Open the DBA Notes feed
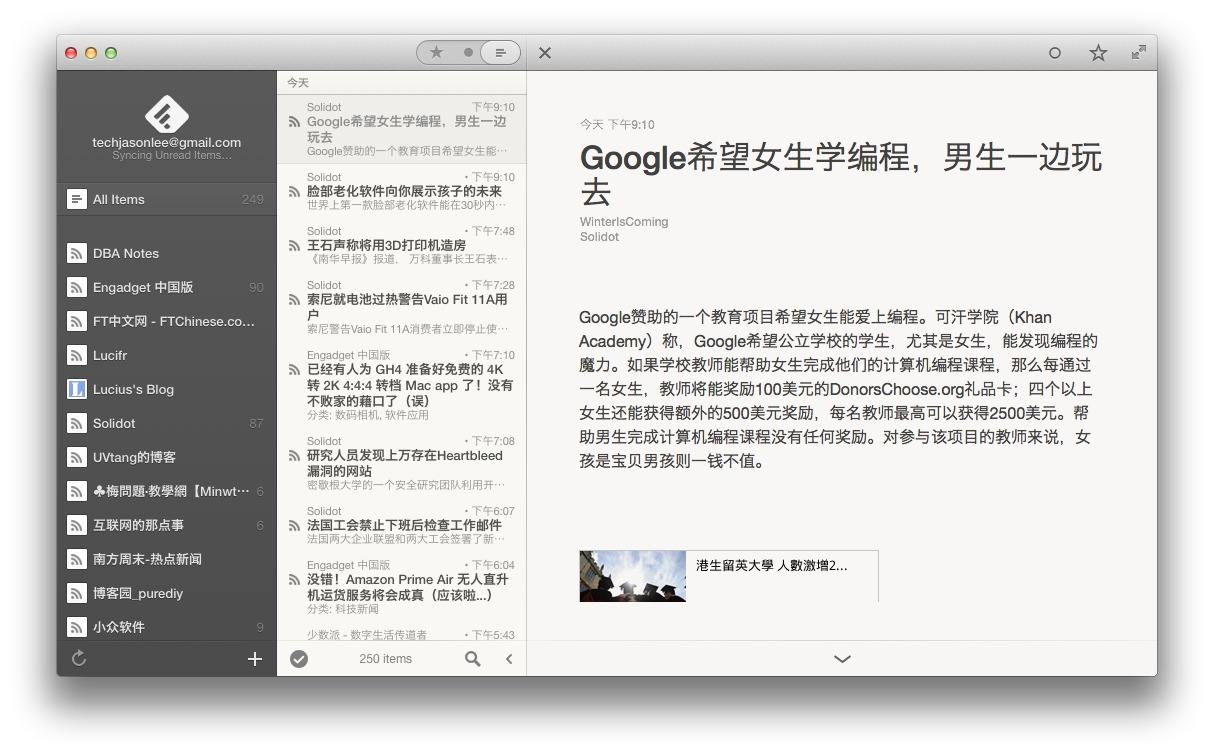 click(167, 253)
